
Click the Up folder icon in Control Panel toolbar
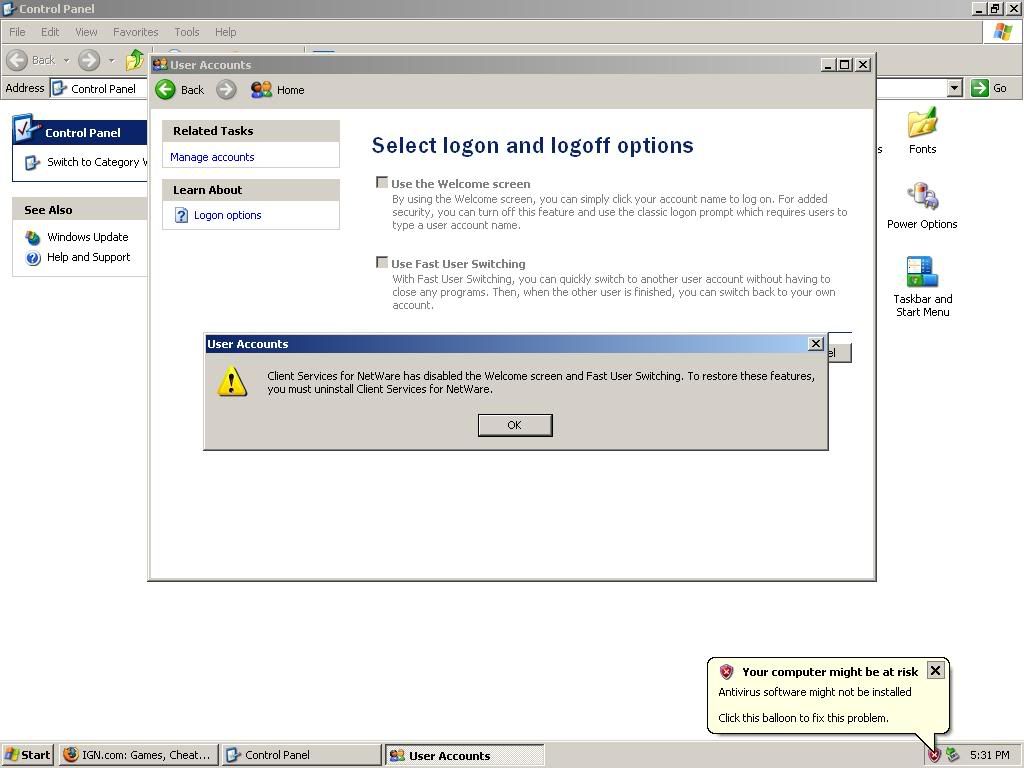pyautogui.click(x=135, y=60)
